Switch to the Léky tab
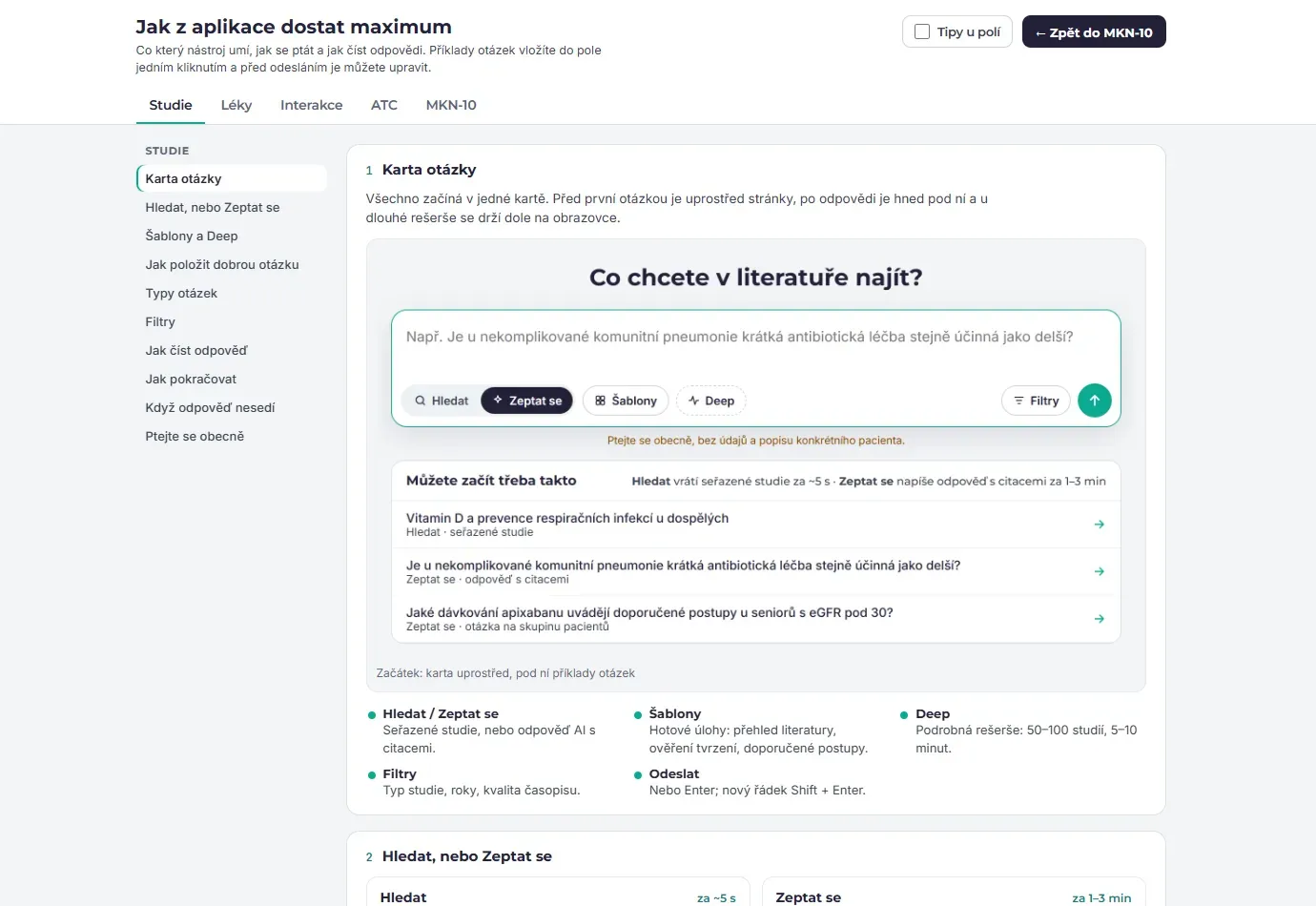The width and height of the screenshot is (1316, 906). click(x=236, y=105)
